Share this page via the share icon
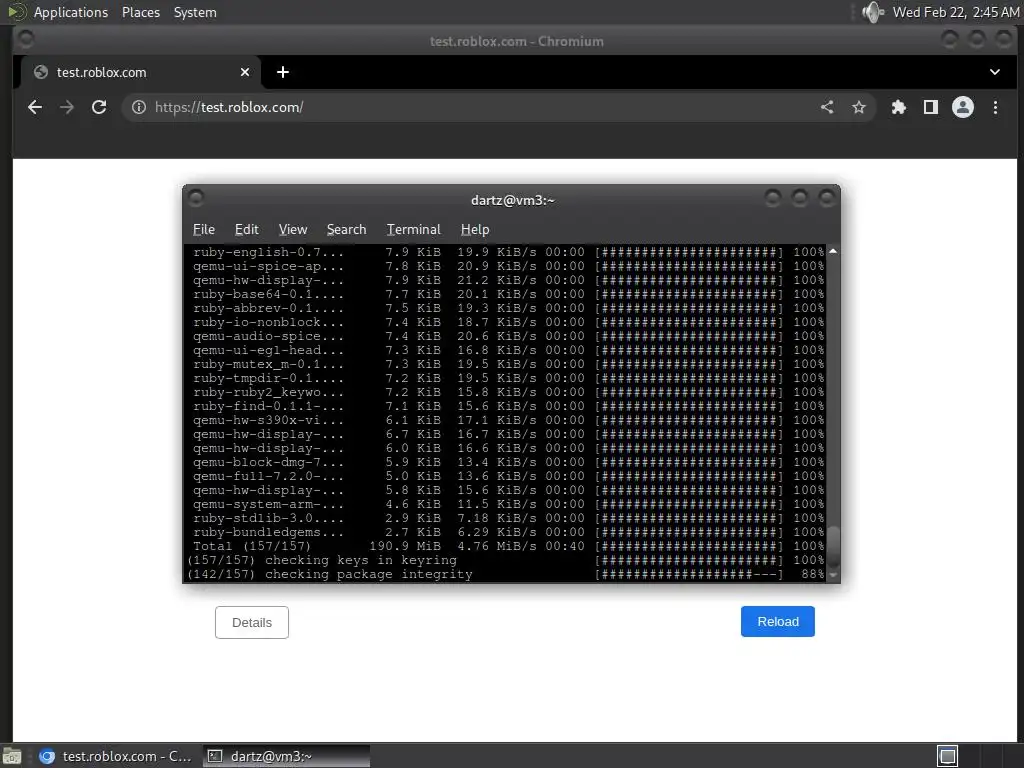Viewport: 1024px width, 768px height. (827, 107)
